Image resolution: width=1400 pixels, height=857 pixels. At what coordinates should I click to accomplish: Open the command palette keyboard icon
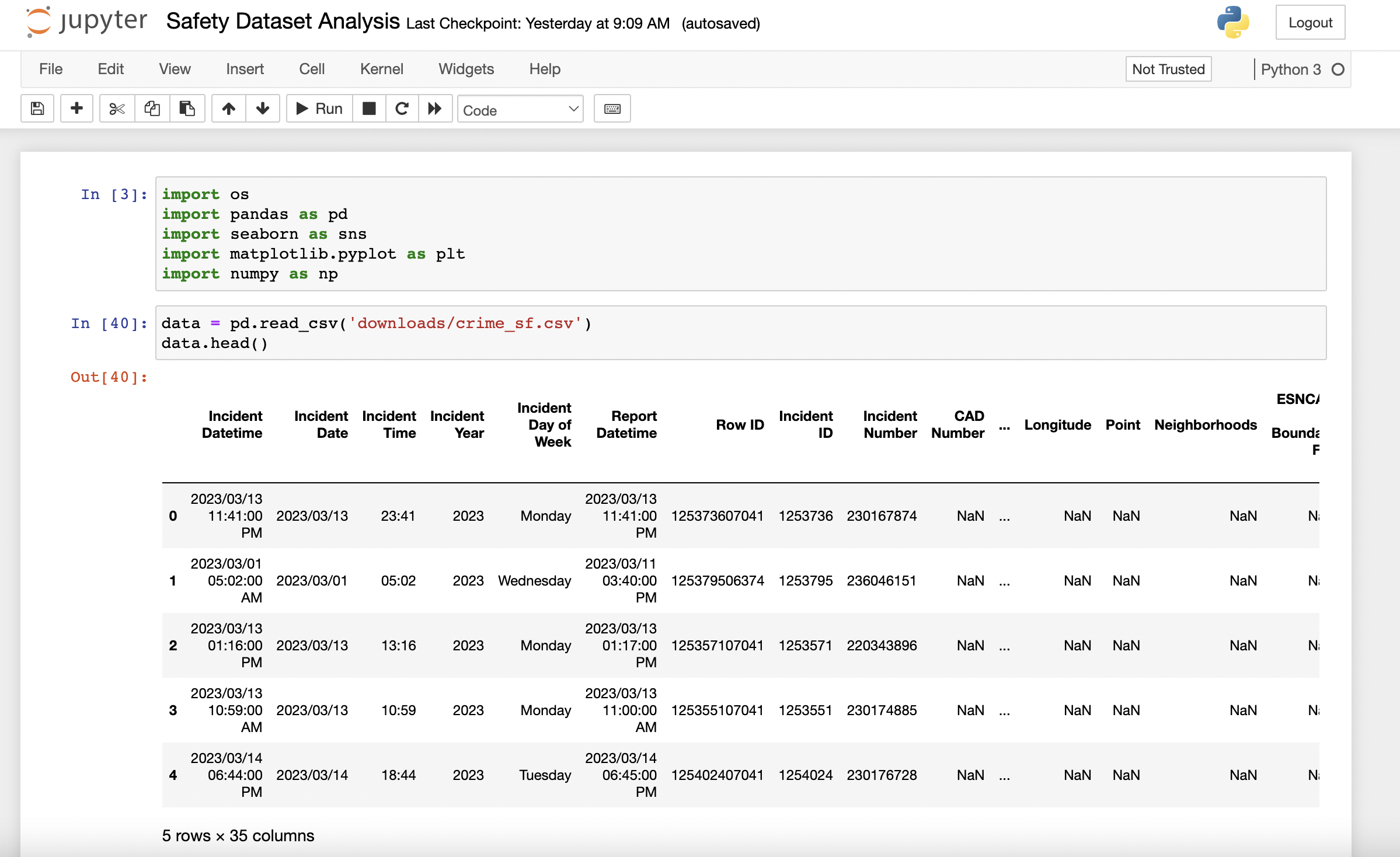coord(612,109)
